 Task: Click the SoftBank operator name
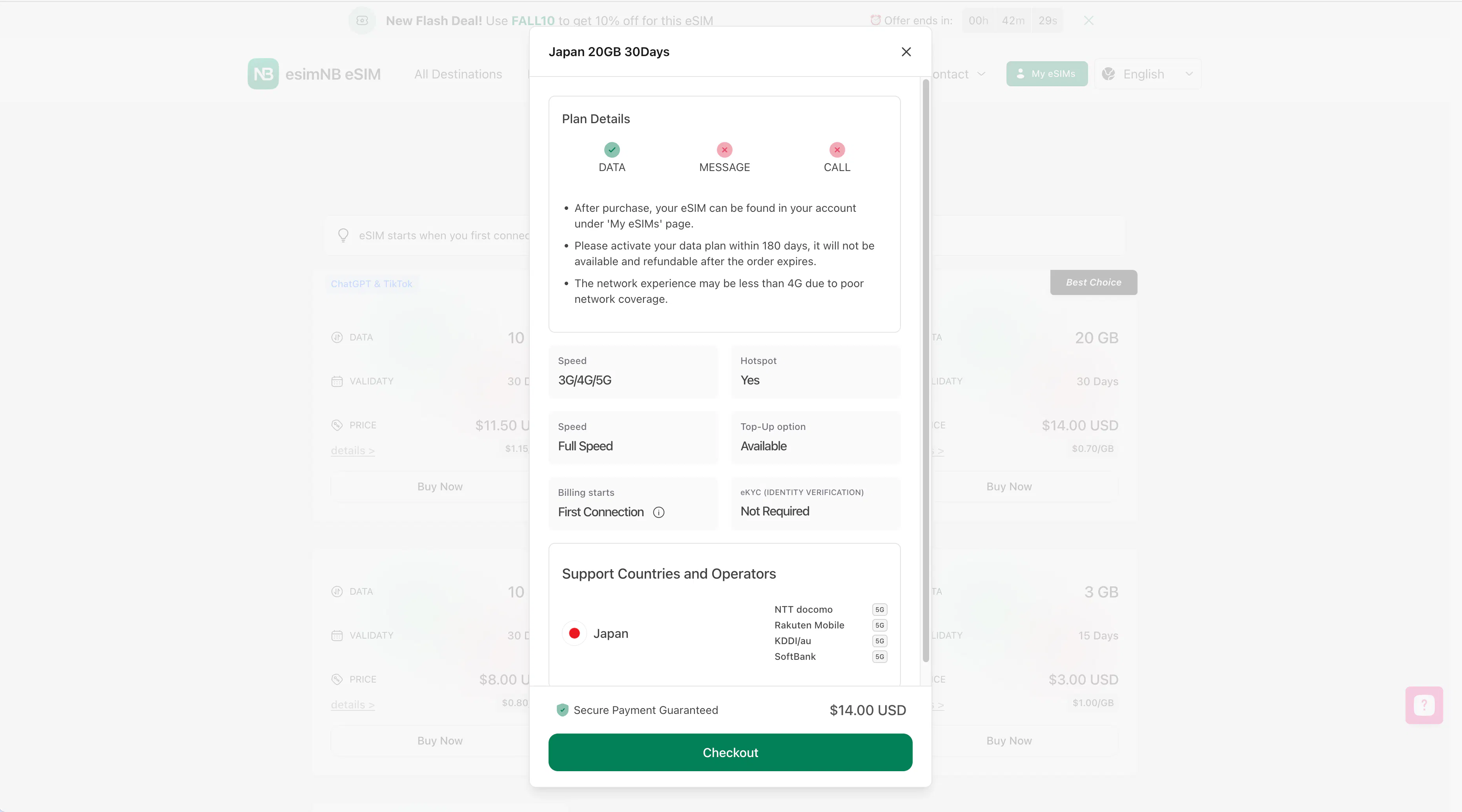(x=795, y=657)
